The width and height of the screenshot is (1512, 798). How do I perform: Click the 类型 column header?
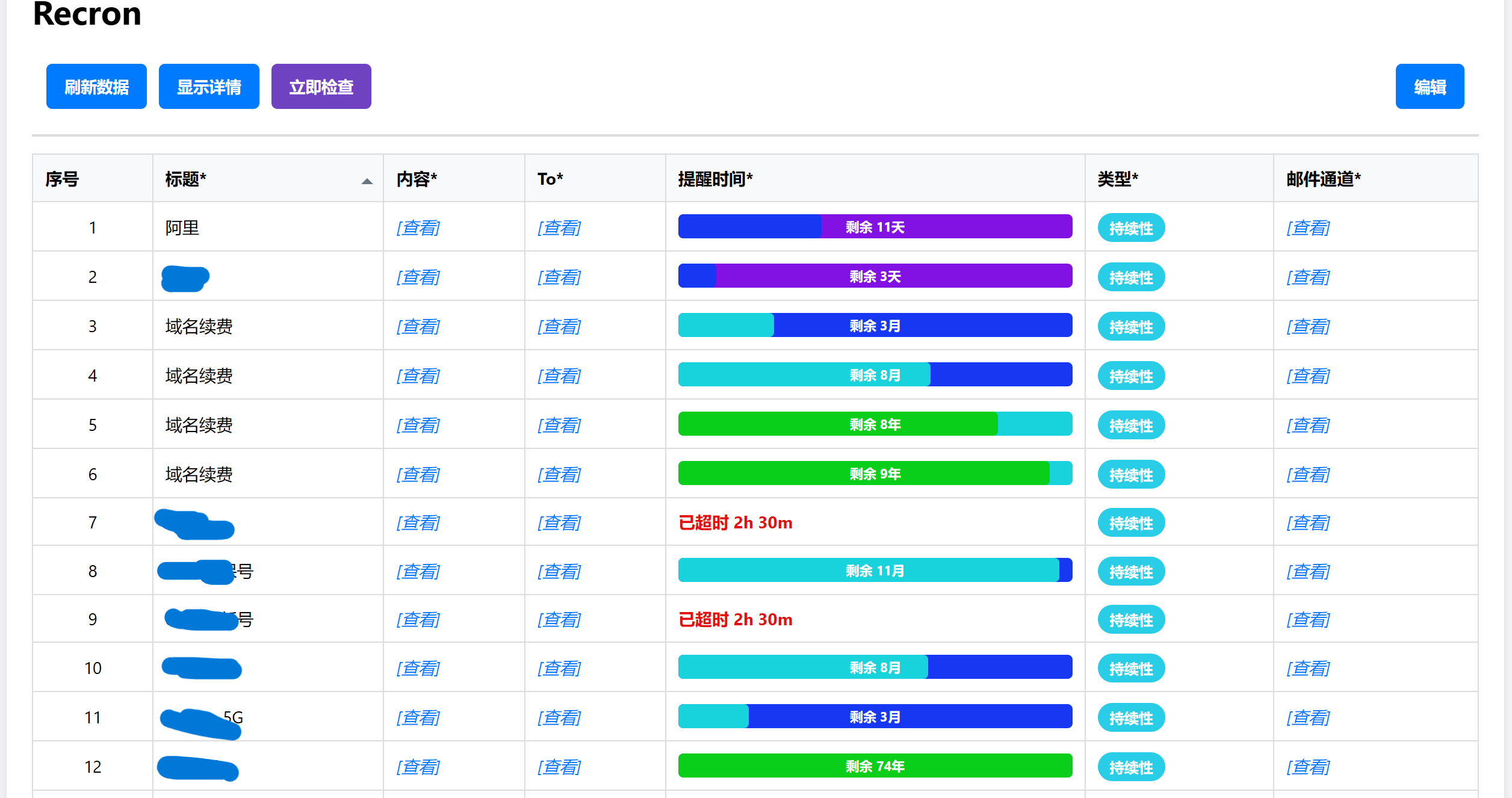(x=1117, y=179)
